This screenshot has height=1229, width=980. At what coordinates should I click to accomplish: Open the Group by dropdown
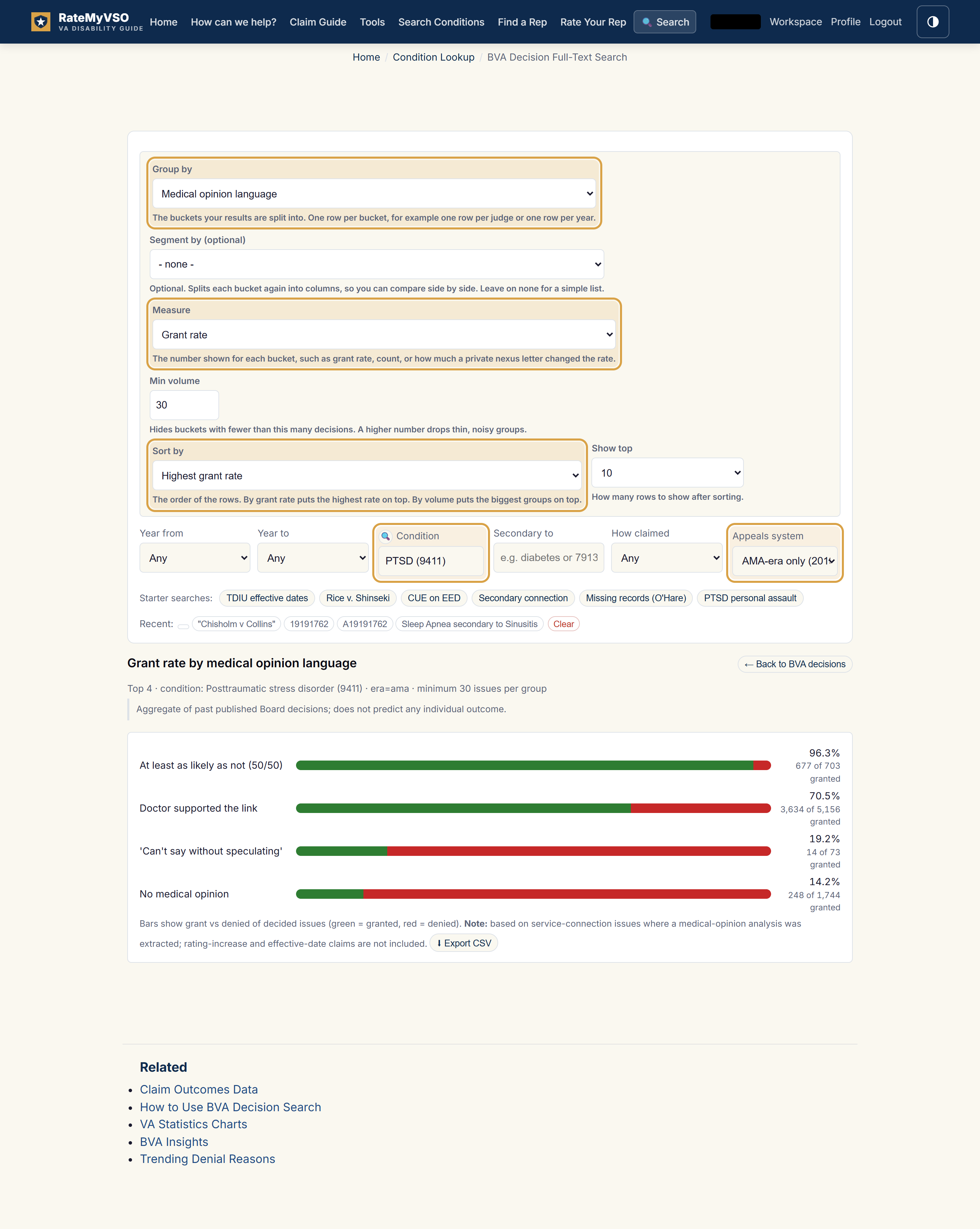[x=374, y=194]
